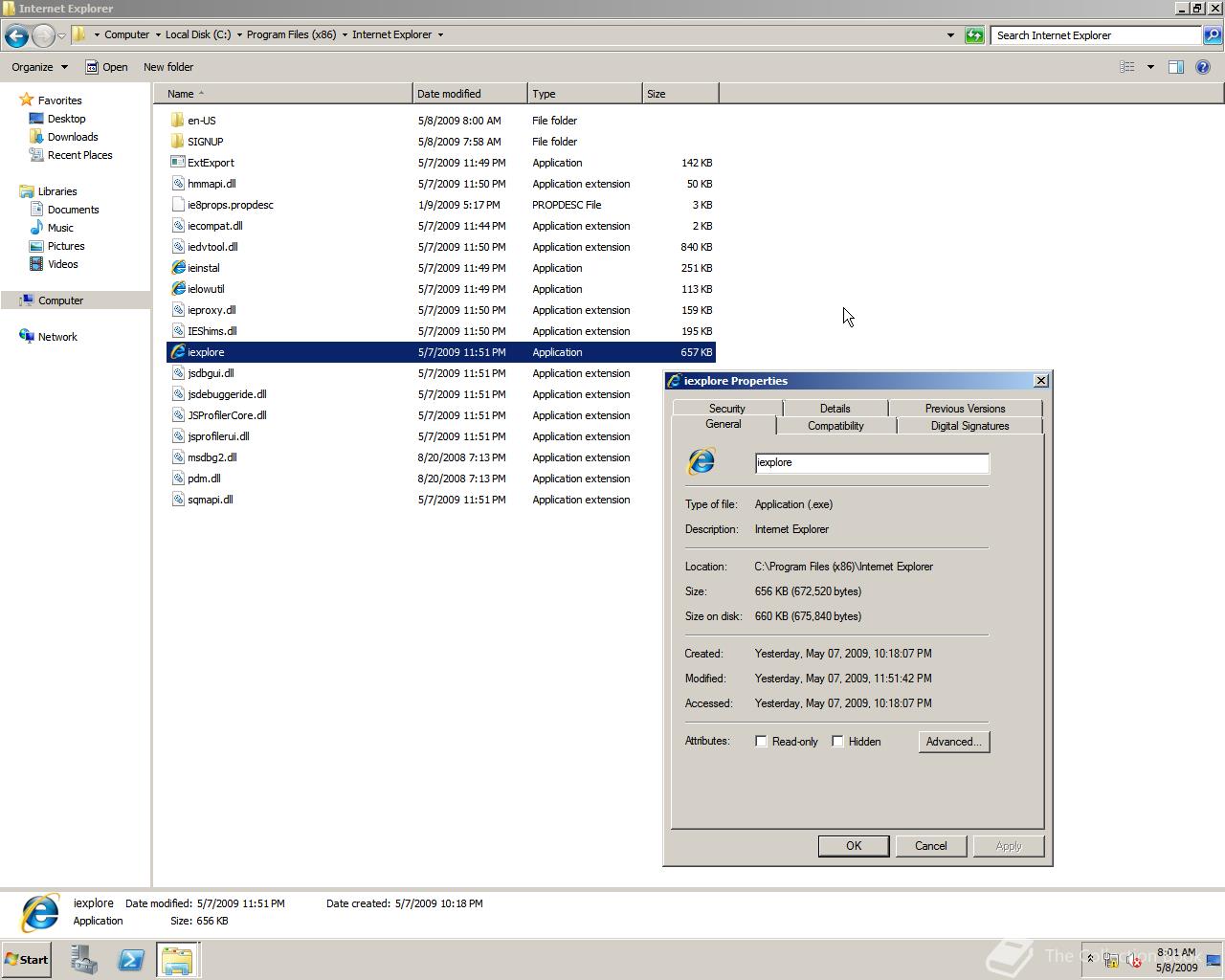1225x980 pixels.
Task: Click the green Refresh icon beside address bar
Action: 974,35
